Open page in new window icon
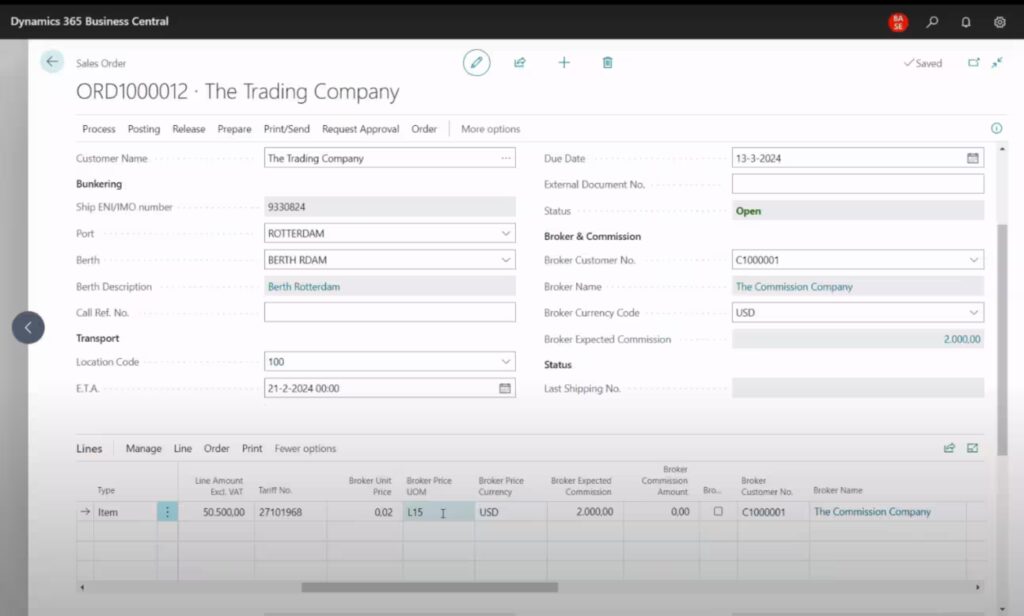 (973, 63)
